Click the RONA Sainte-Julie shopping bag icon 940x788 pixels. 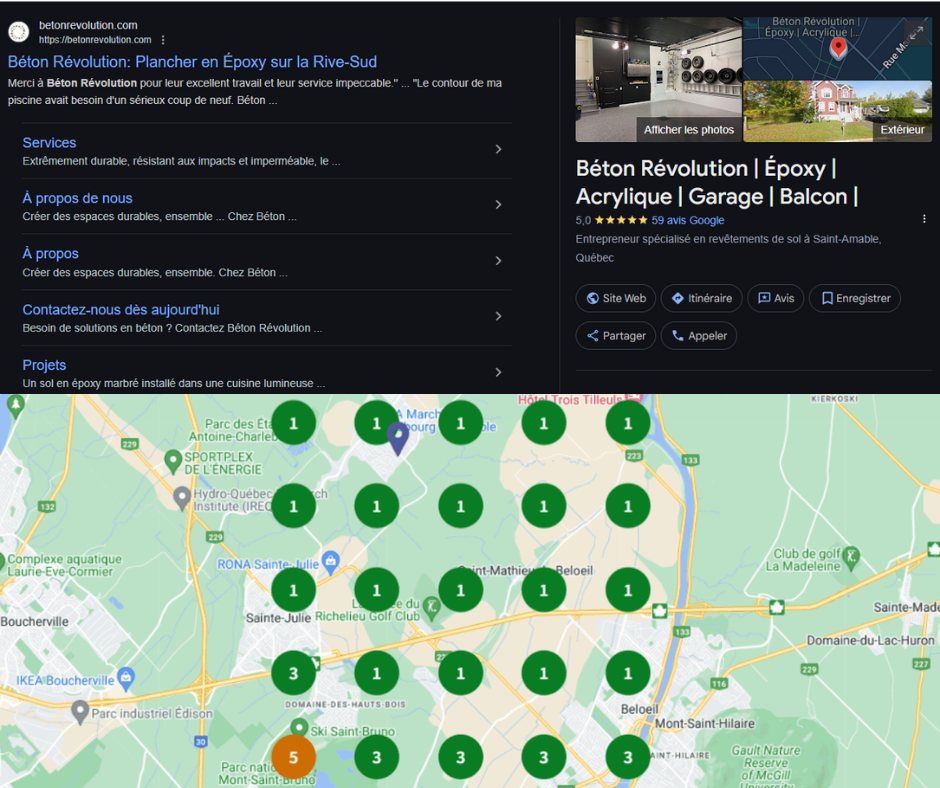tap(330, 561)
